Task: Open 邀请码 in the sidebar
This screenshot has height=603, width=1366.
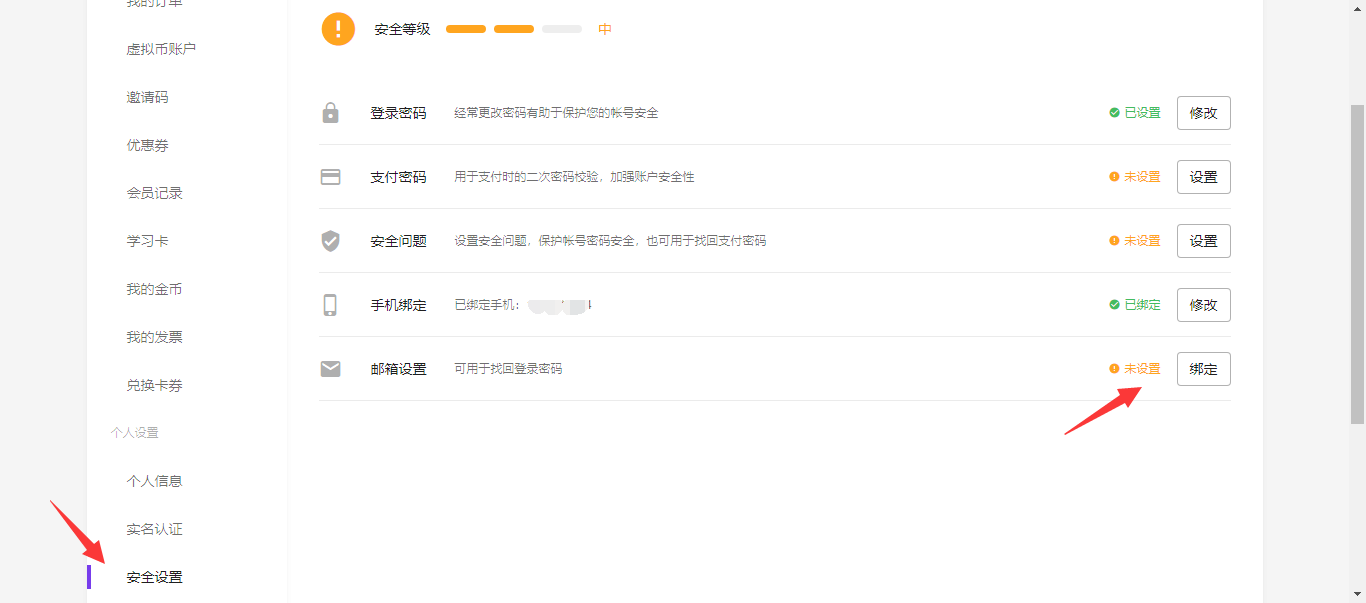Action: click(x=147, y=97)
